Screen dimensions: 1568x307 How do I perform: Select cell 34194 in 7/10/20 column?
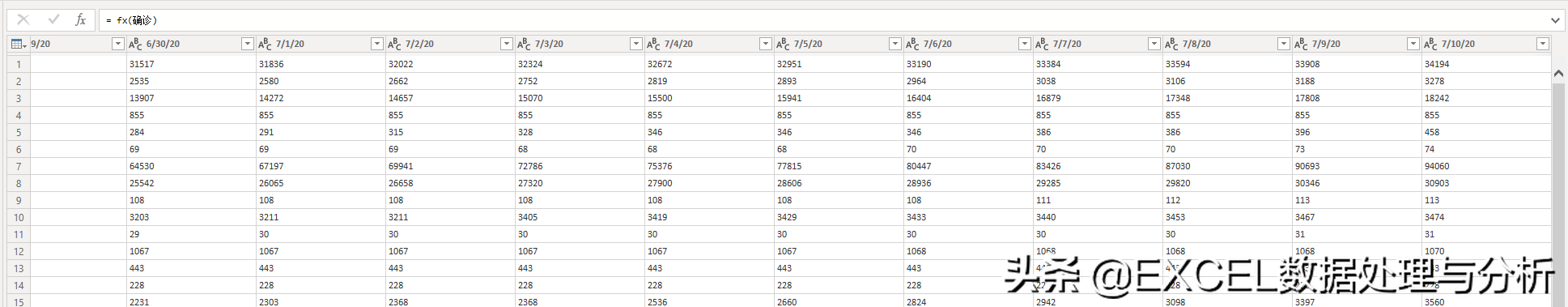(1486, 64)
